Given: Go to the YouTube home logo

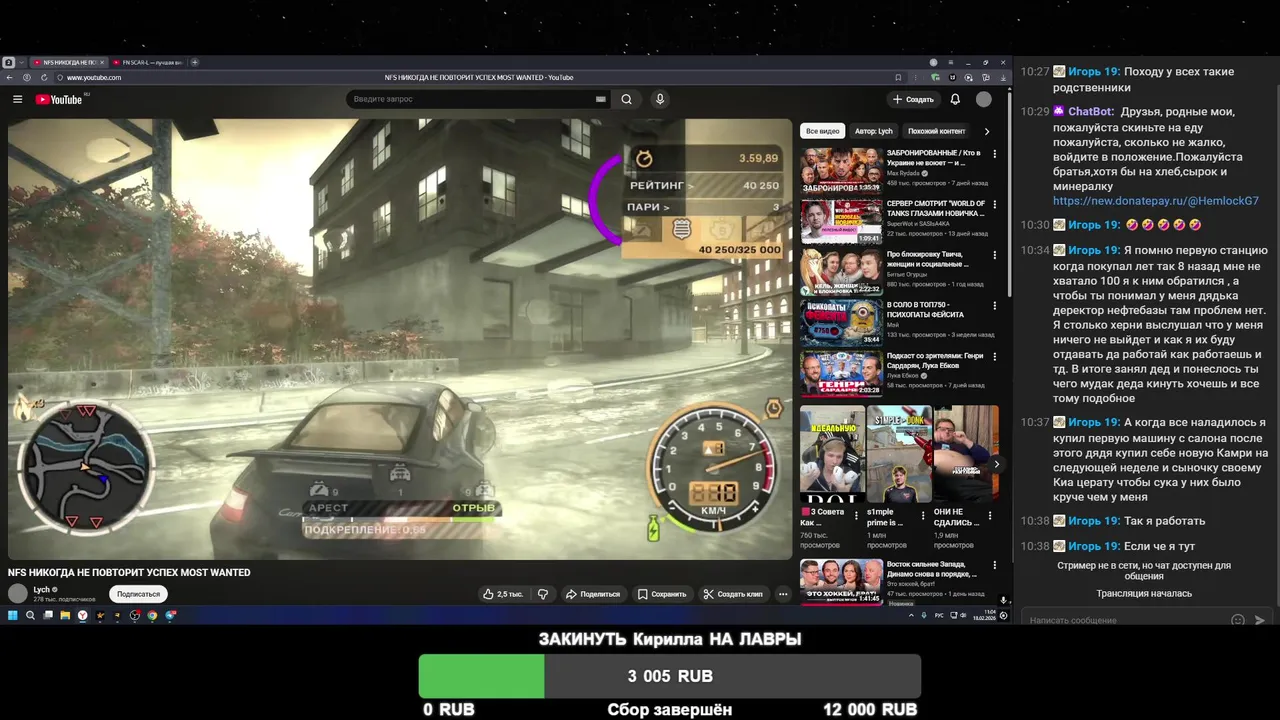Looking at the screenshot, I should [x=59, y=99].
